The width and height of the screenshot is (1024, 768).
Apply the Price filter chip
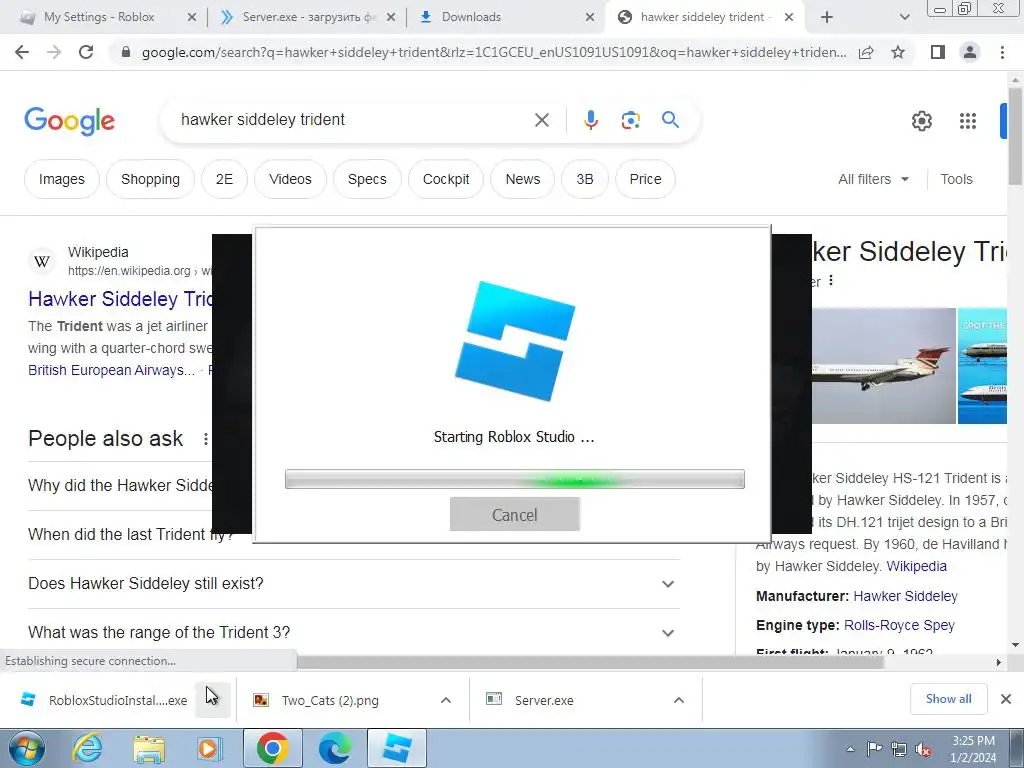click(645, 179)
